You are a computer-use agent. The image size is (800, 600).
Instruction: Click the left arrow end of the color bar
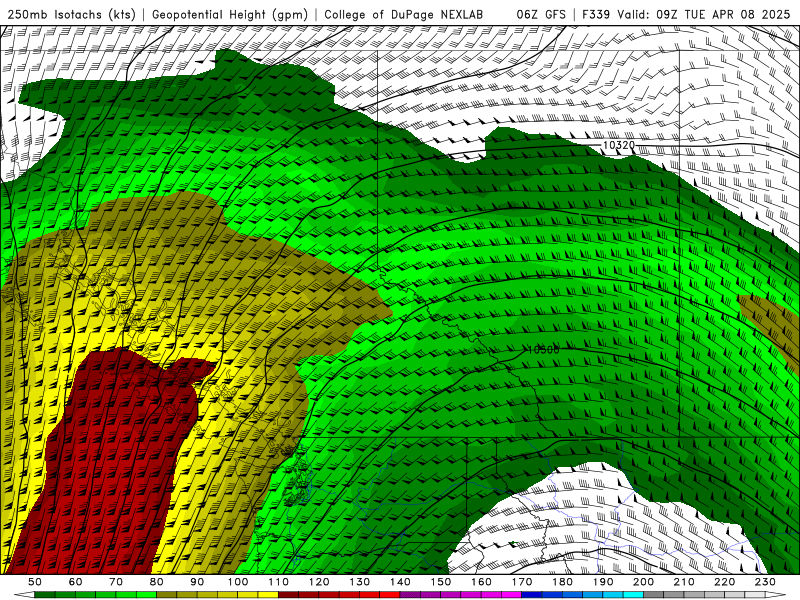pos(24,595)
